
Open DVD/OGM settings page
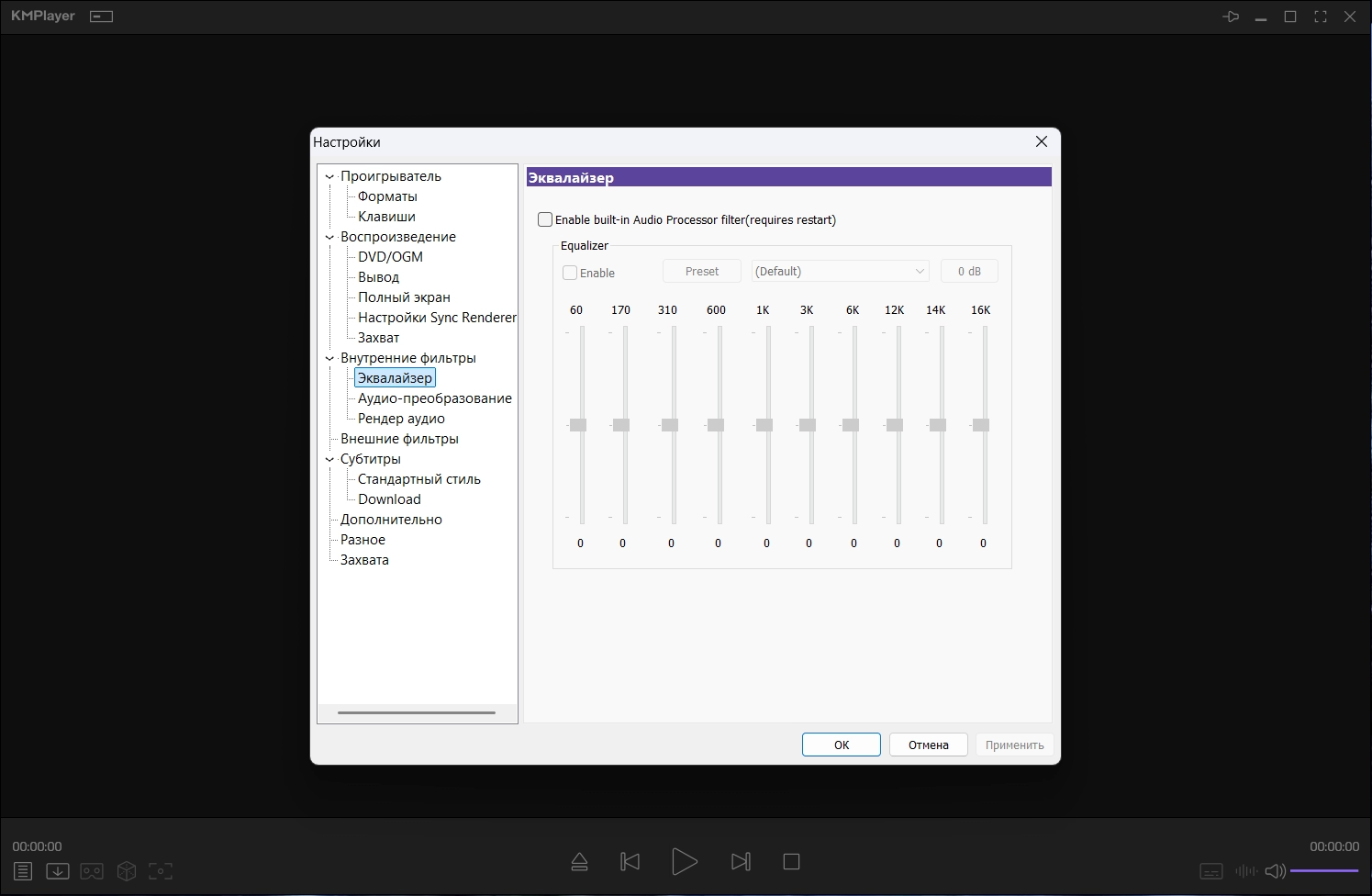[x=390, y=257]
